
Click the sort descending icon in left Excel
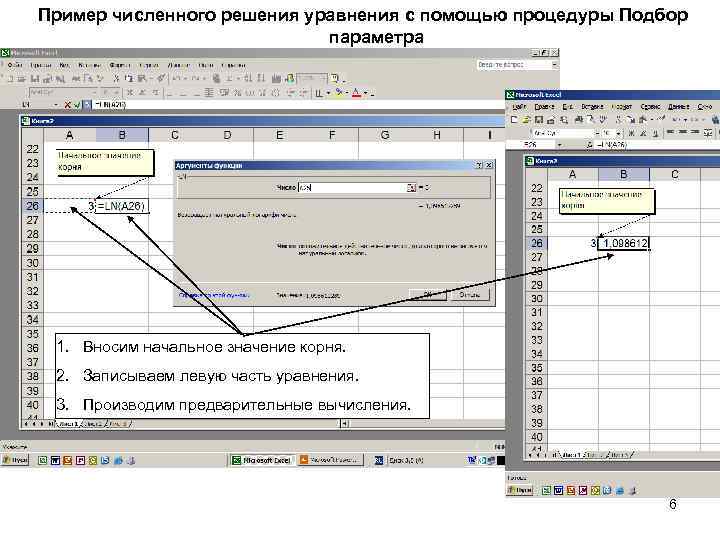[x=261, y=79]
